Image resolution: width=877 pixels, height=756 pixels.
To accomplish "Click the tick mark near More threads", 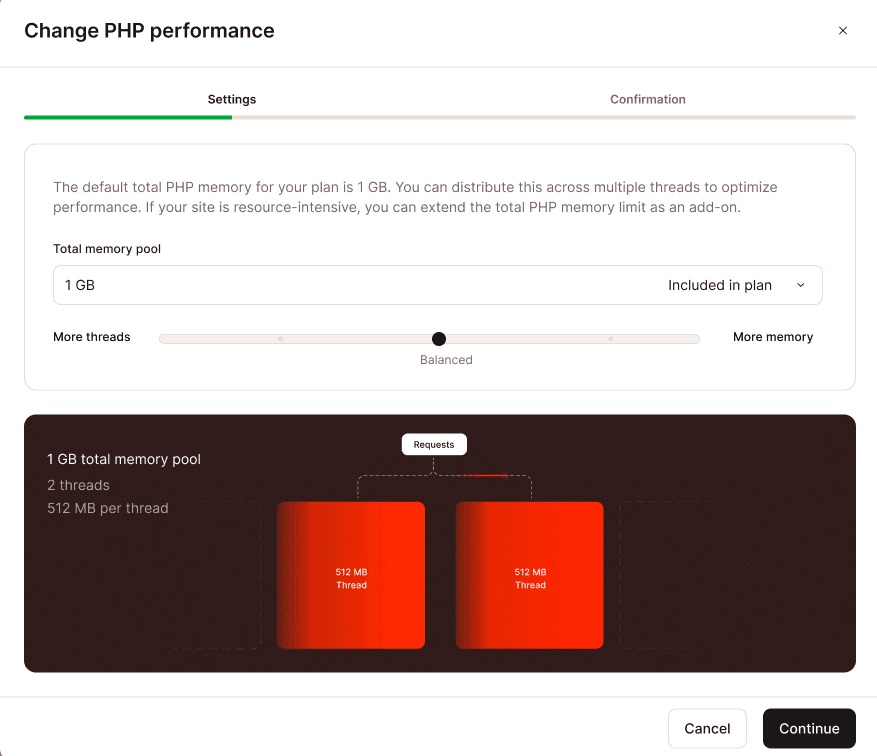I will (281, 338).
